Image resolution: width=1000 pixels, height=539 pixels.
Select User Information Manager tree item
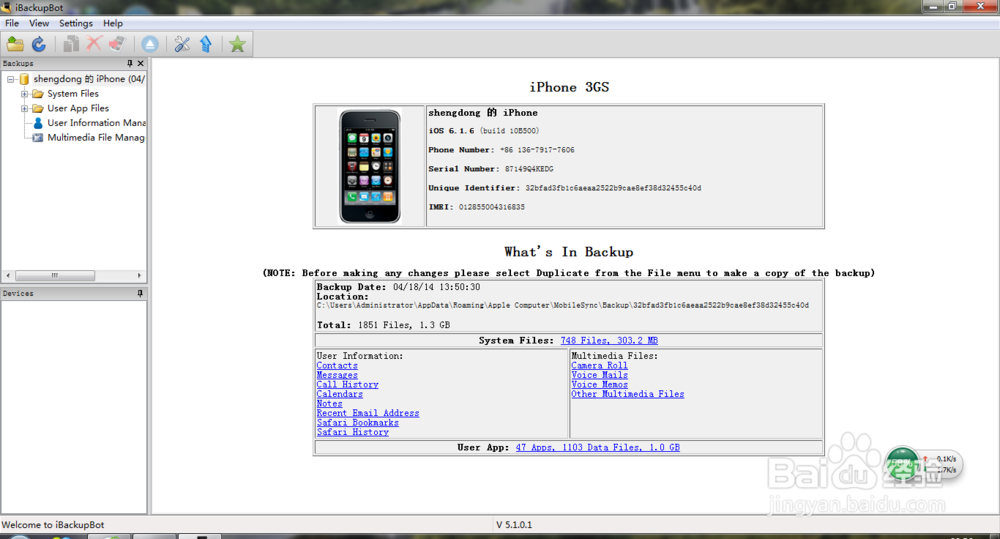(x=96, y=122)
